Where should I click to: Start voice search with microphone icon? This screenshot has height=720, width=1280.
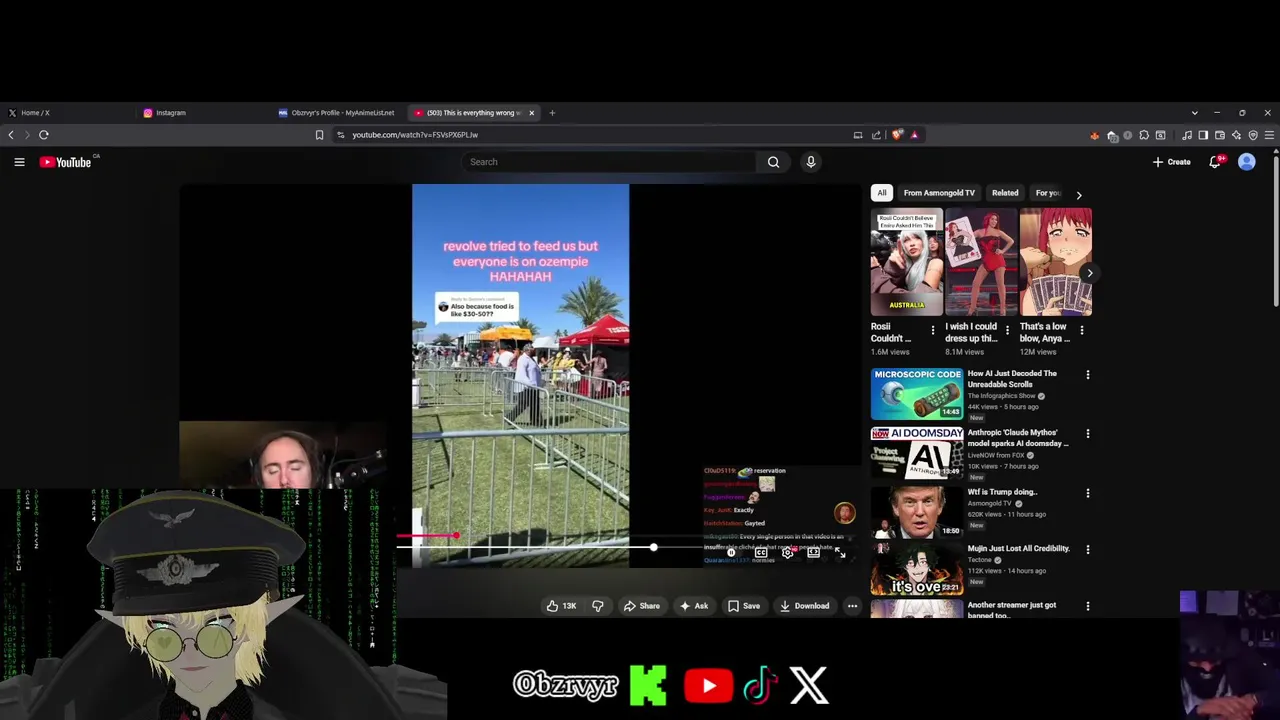(811, 162)
